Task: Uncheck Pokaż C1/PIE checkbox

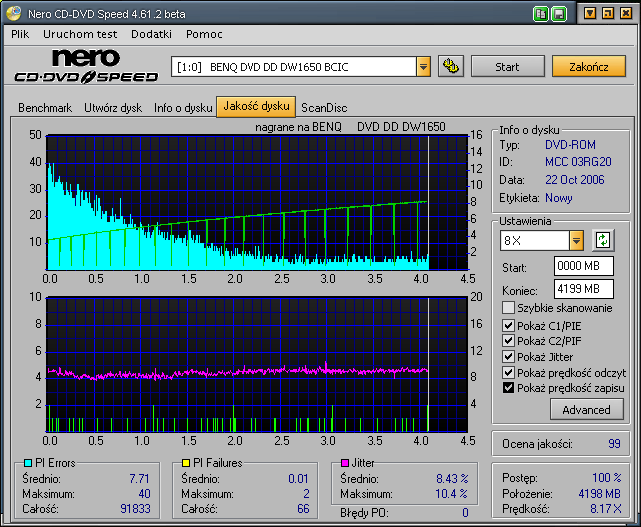Action: pyautogui.click(x=508, y=325)
